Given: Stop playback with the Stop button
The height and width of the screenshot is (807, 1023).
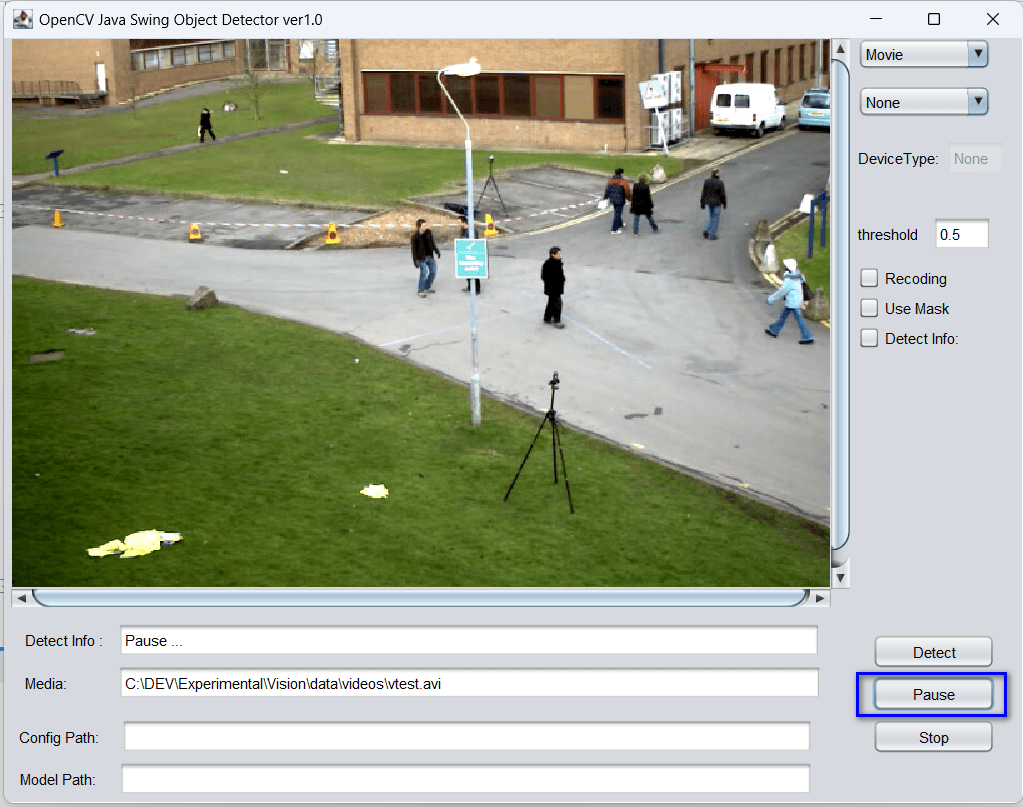Looking at the screenshot, I should (933, 738).
